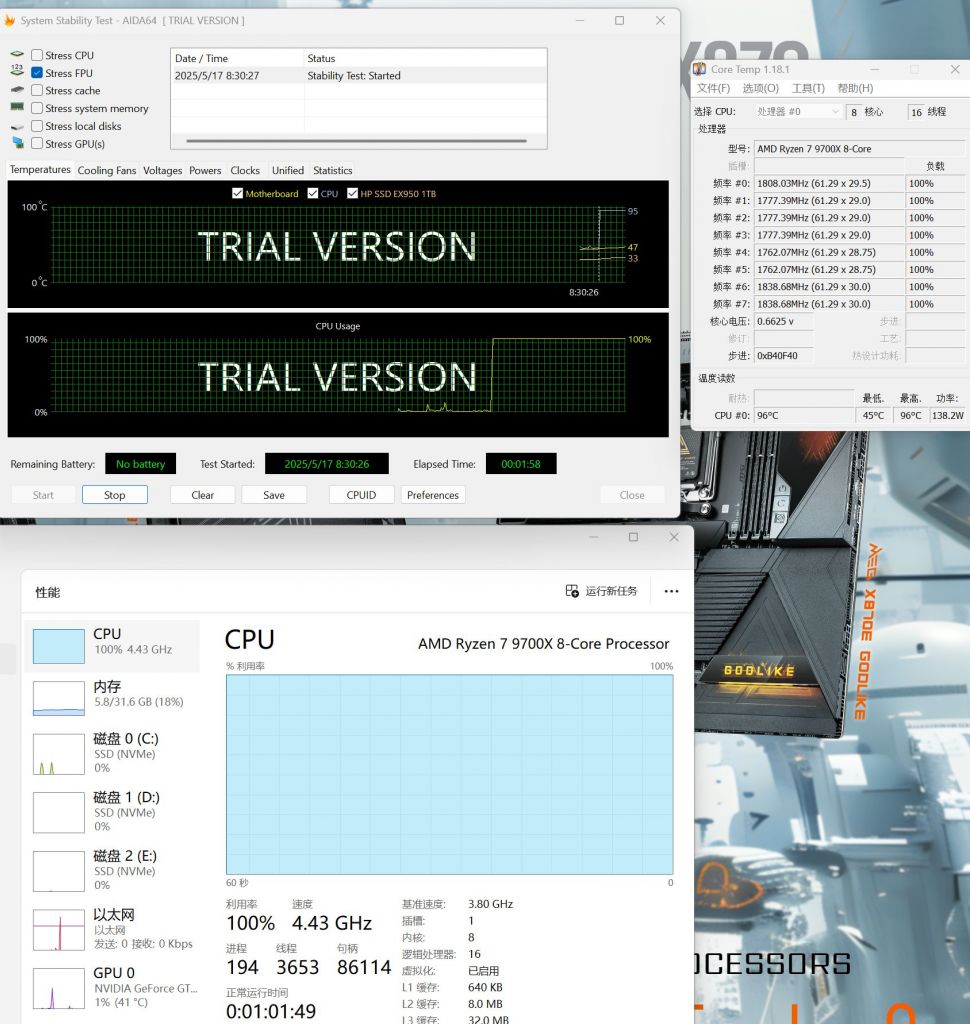Open the 选项(O) menu in Core Temp

click(x=760, y=89)
